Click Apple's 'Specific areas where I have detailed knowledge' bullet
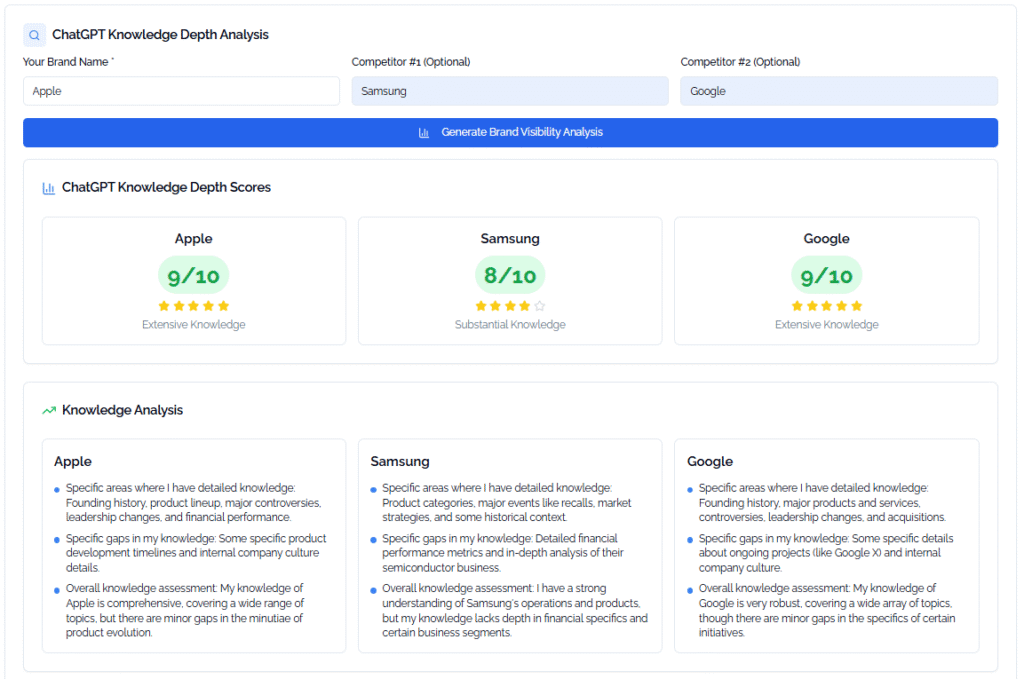Image resolution: width=1024 pixels, height=679 pixels. [x=193, y=503]
